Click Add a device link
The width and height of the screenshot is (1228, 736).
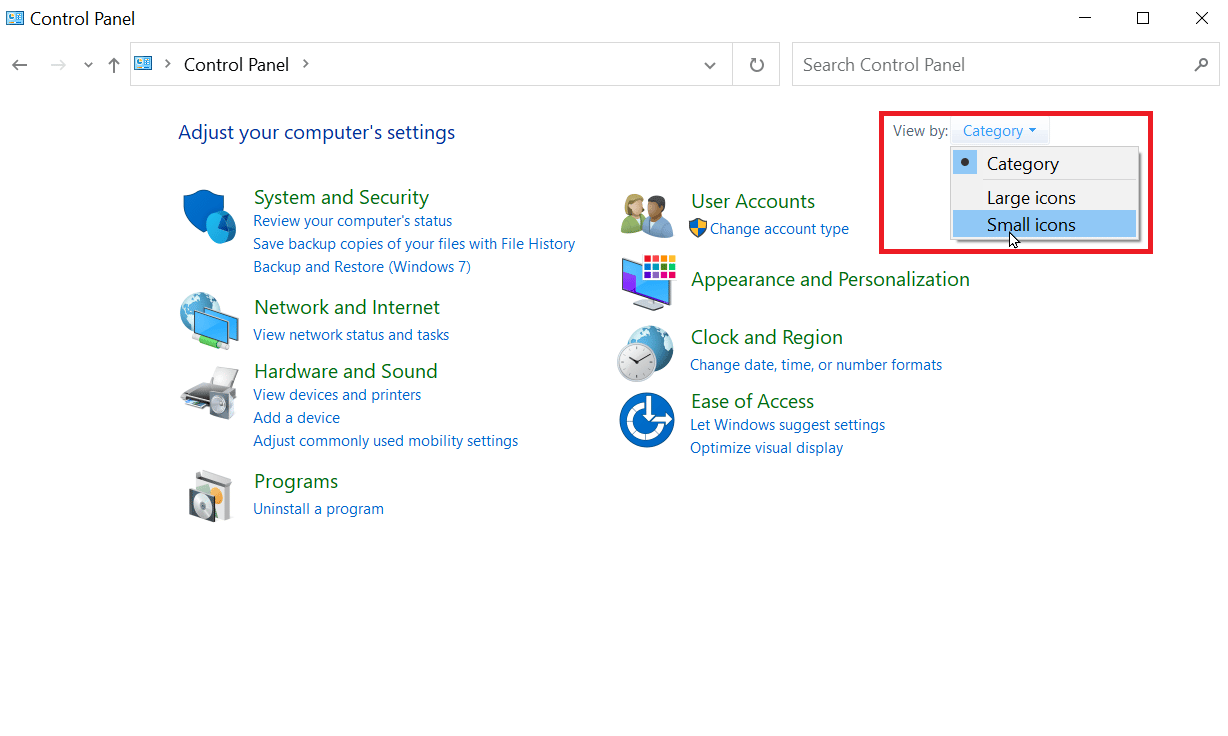[x=296, y=418]
